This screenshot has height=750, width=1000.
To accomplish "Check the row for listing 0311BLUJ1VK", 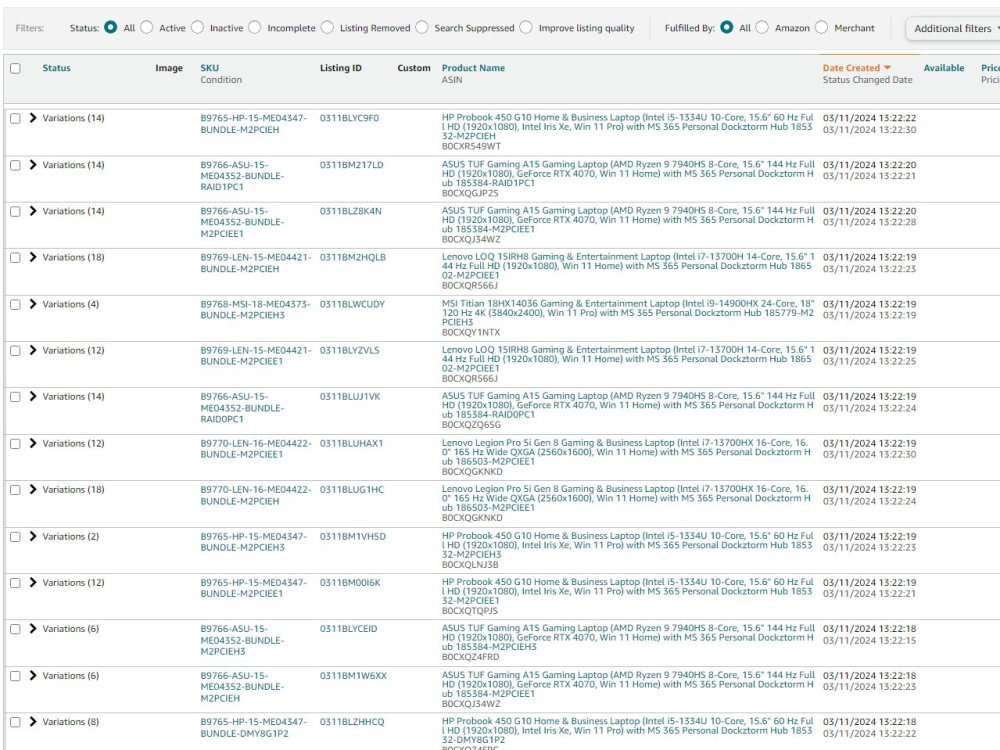I will (x=15, y=397).
